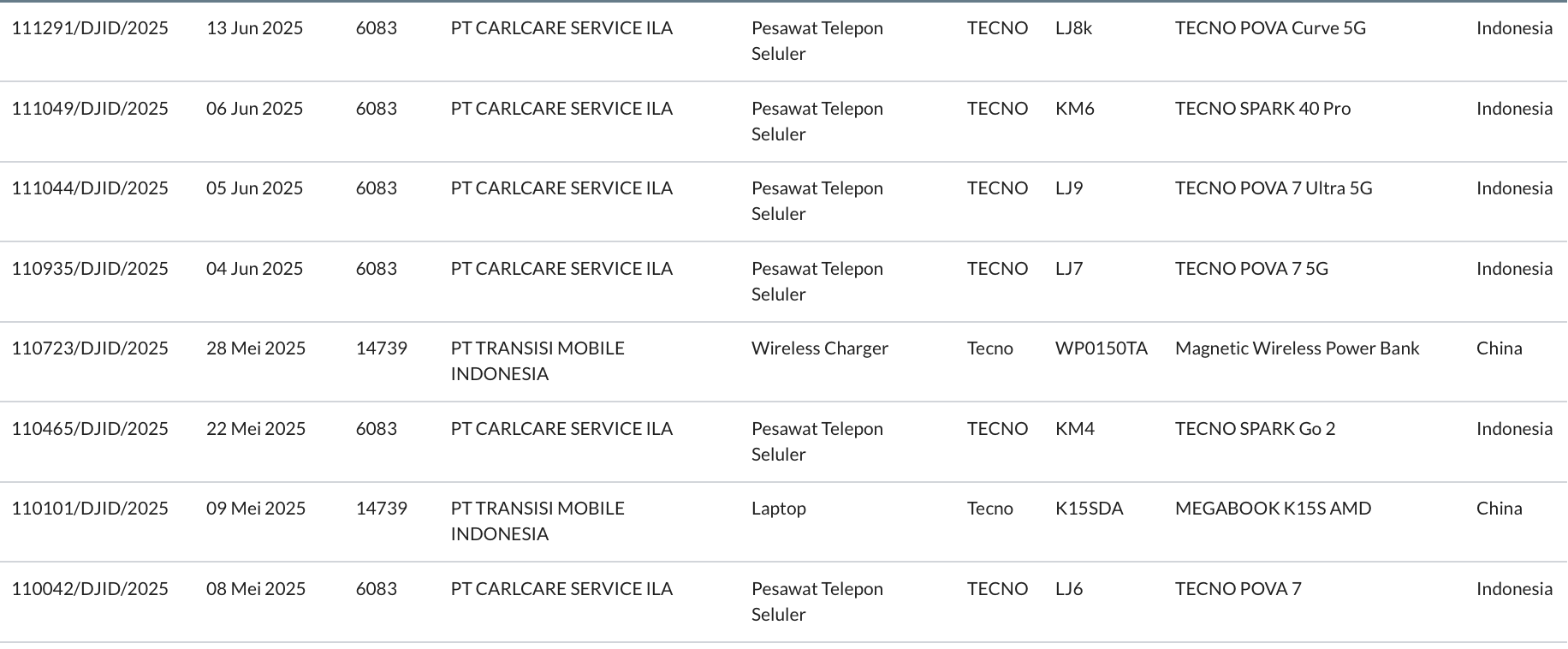1568x649 pixels.
Task: Select certificate 111049/DJID/2025
Action: [90, 109]
